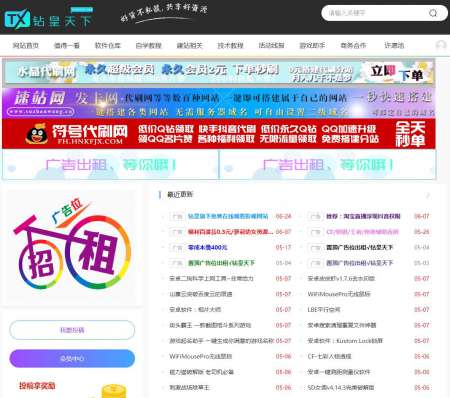Click the 05-24 date on first row
Viewport: 450px width, 398px height.
coord(283,216)
